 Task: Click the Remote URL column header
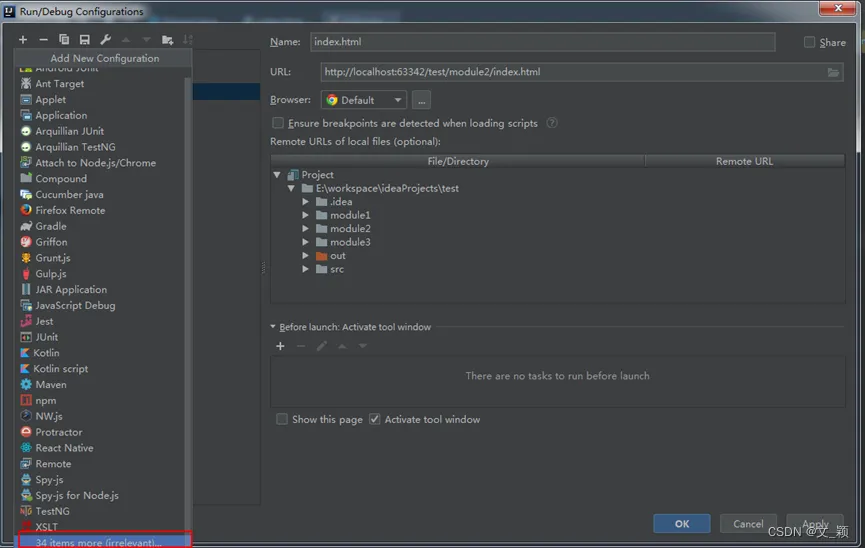coord(744,161)
